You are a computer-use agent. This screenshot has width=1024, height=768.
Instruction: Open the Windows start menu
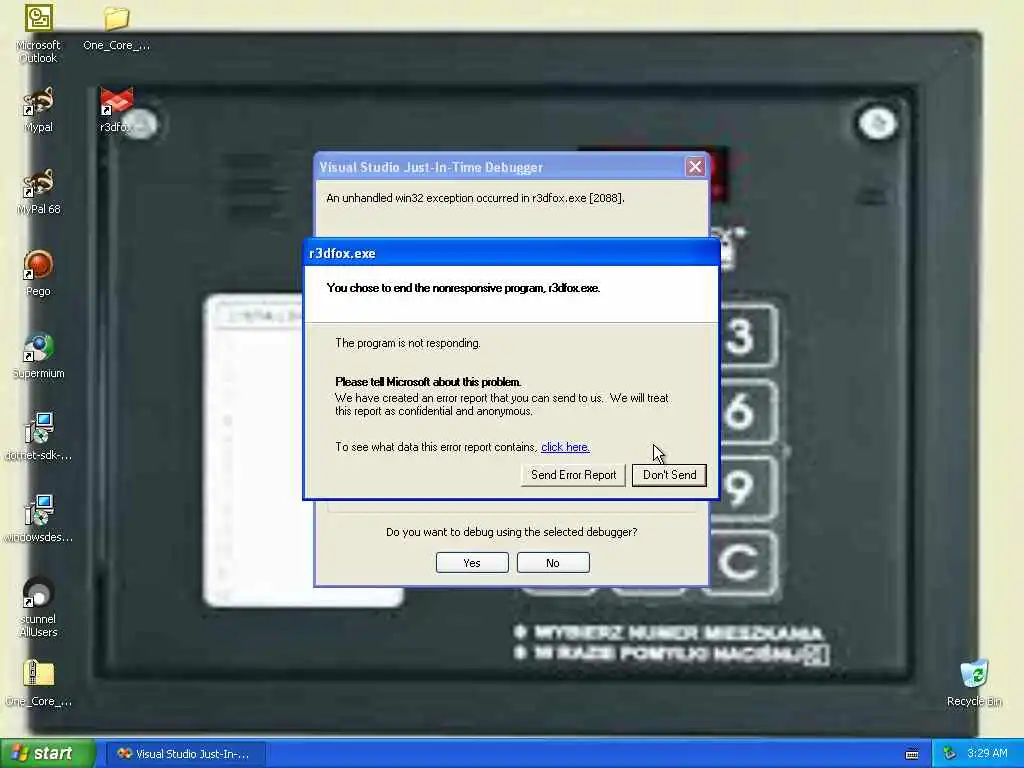pyautogui.click(x=48, y=753)
